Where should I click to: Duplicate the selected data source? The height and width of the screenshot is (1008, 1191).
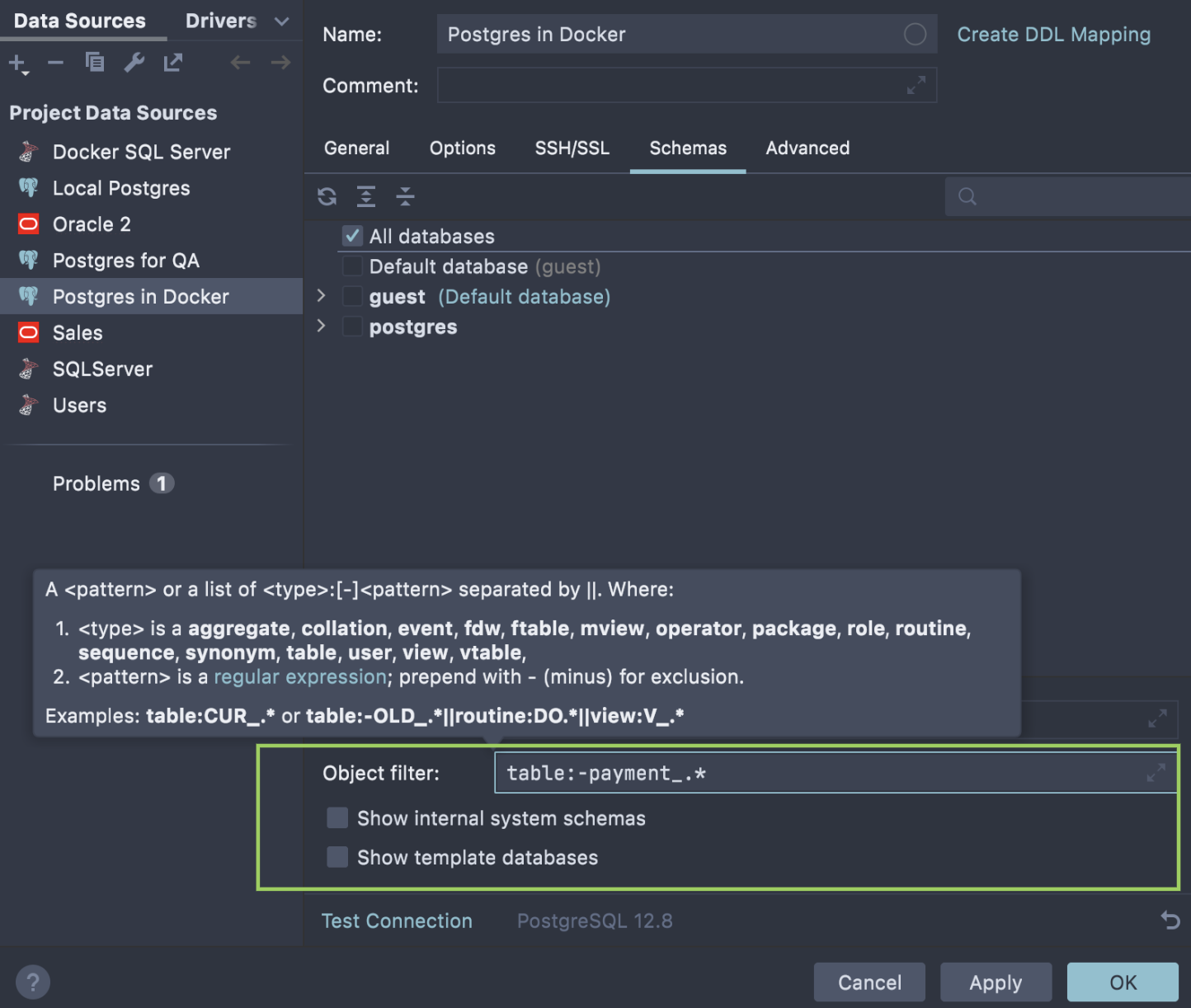95,63
